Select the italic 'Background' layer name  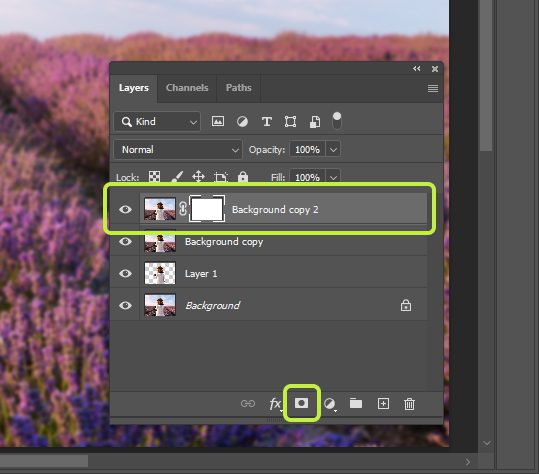coord(212,305)
